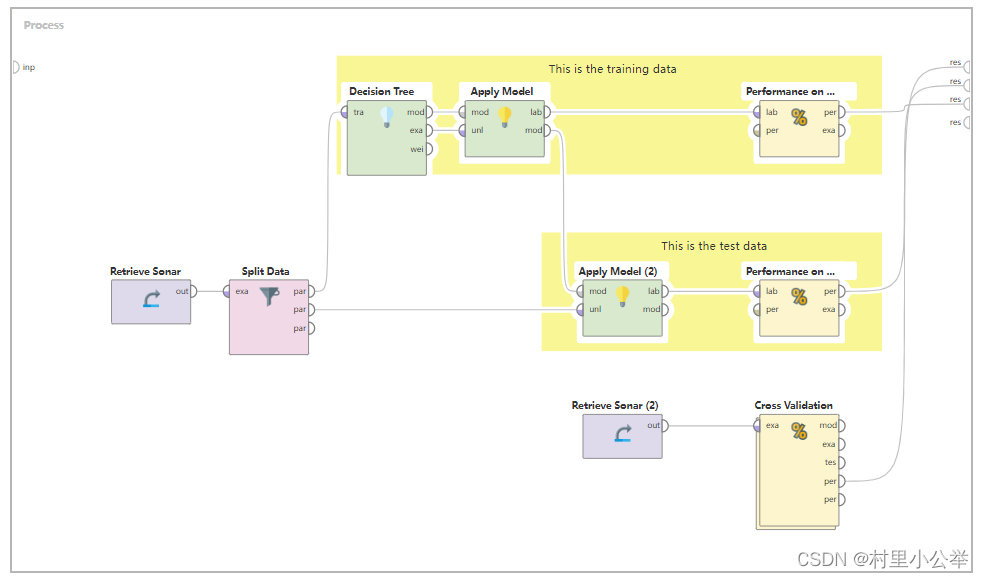Click the test data annotation note
The width and height of the screenshot is (984, 578).
pos(713,245)
